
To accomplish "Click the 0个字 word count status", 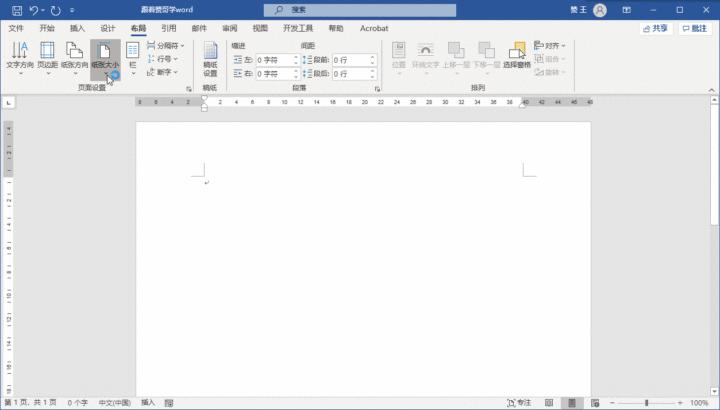I will [x=78, y=403].
